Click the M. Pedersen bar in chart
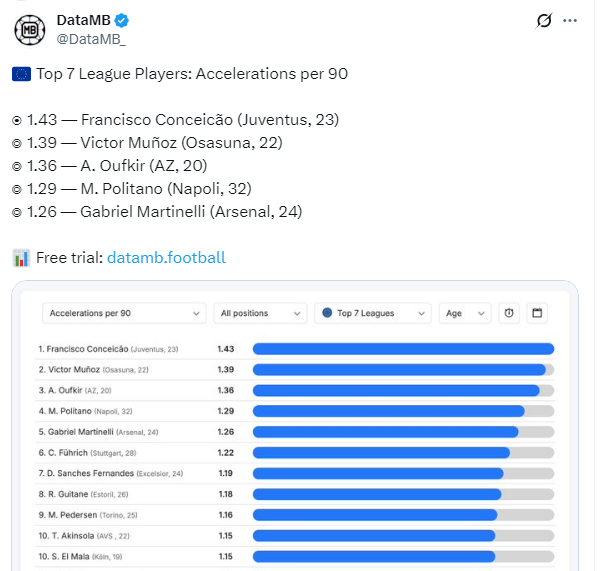The height and width of the screenshot is (571, 600). 375,515
